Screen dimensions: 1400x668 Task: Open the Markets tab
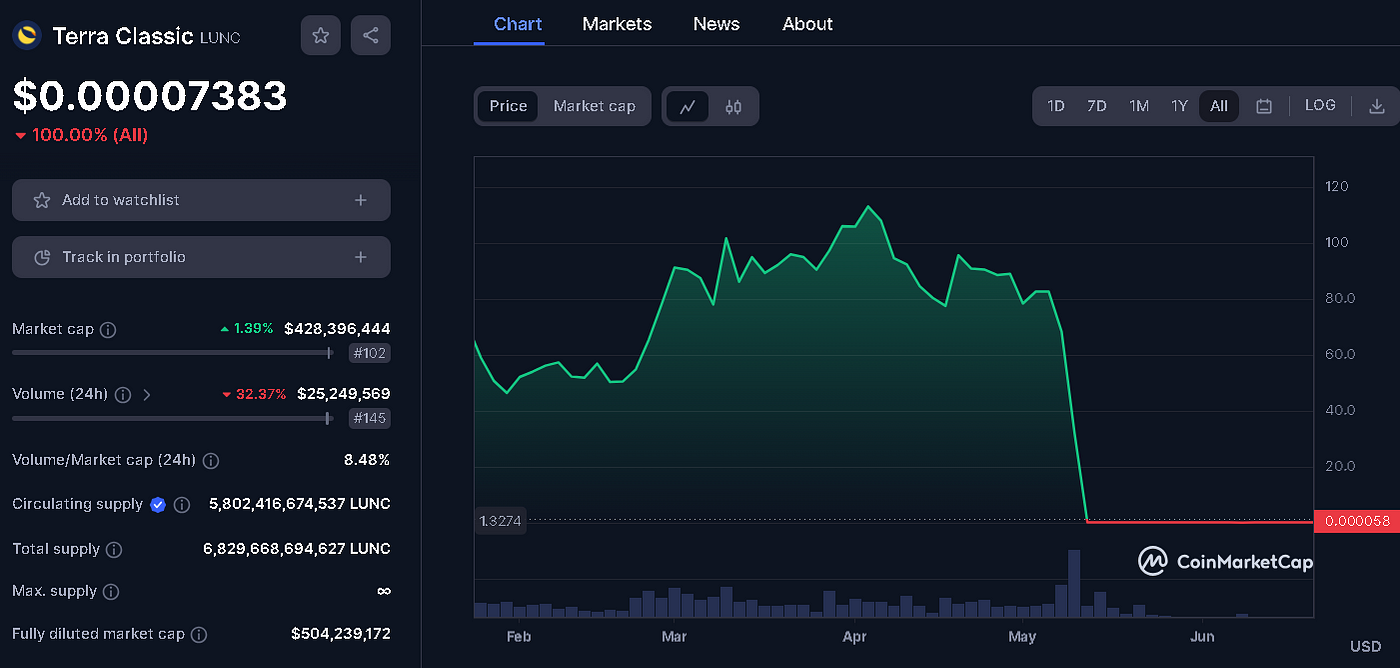(x=617, y=24)
